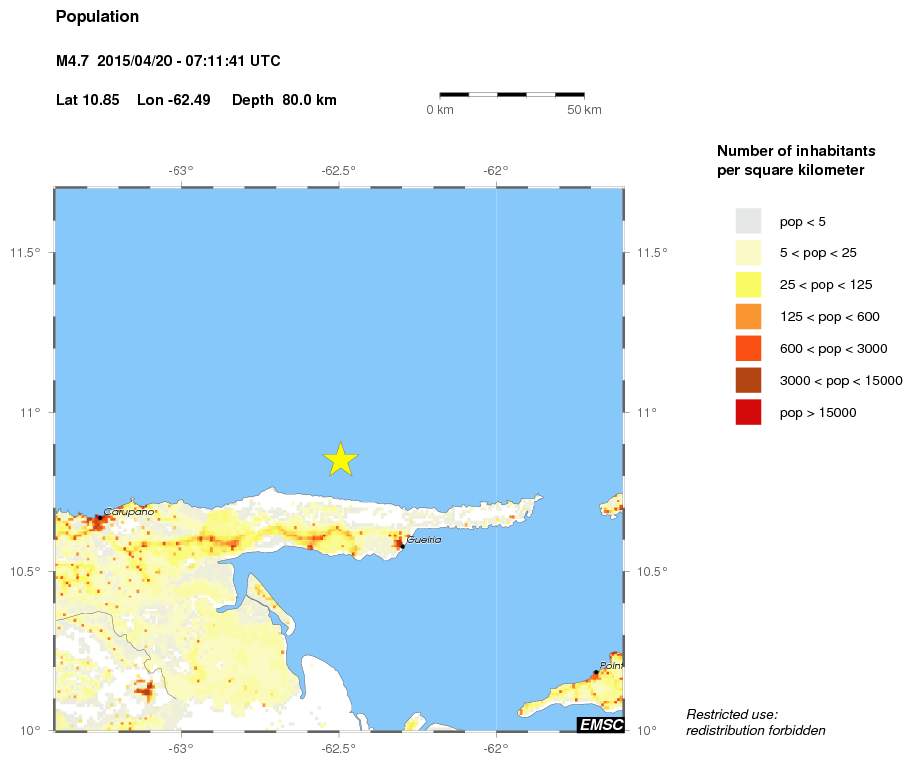Image resolution: width=913 pixels, height=763 pixels.
Task: Click the Carupano city marker
Action: tap(99, 517)
